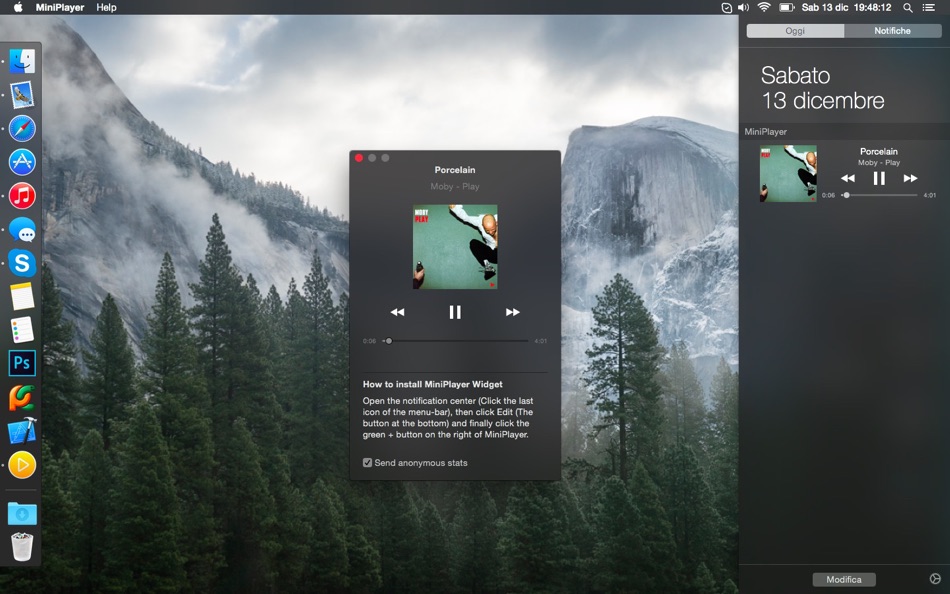
Task: Pause playback in the MiniPlayer window
Action: pos(455,311)
